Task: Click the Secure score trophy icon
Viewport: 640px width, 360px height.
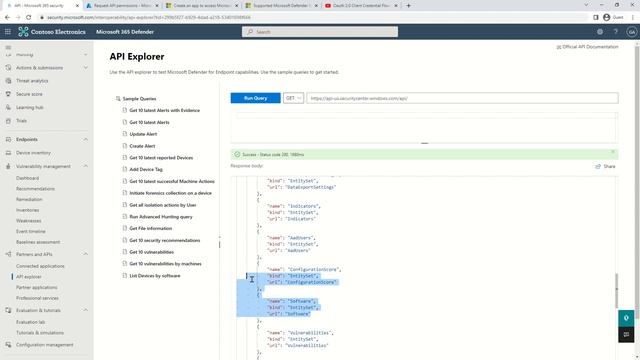Action: pos(8,94)
